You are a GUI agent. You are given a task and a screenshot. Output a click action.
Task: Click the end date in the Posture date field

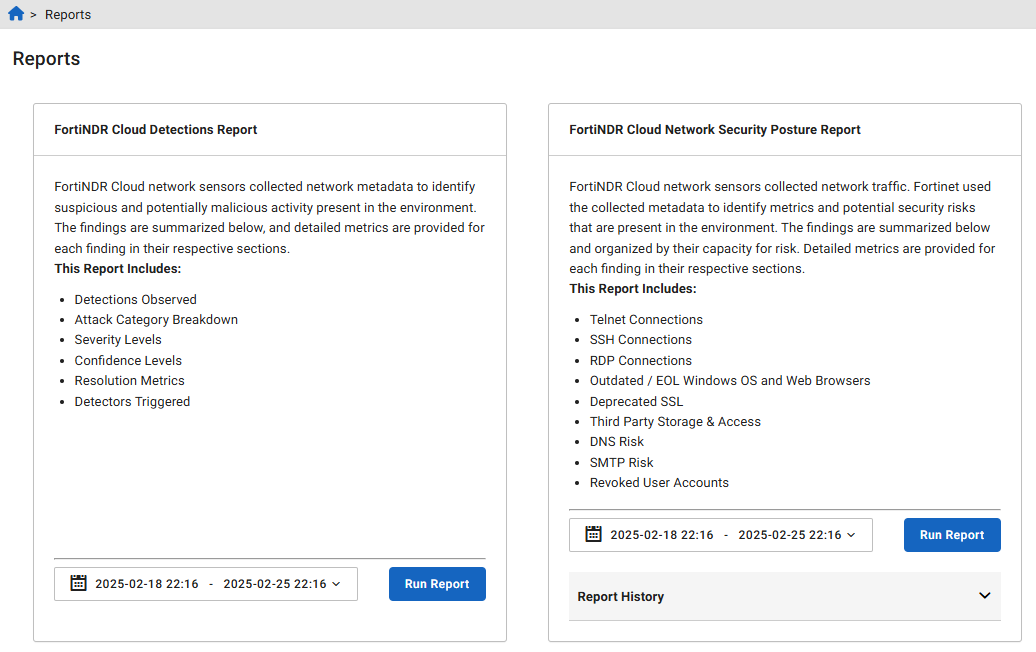click(789, 534)
